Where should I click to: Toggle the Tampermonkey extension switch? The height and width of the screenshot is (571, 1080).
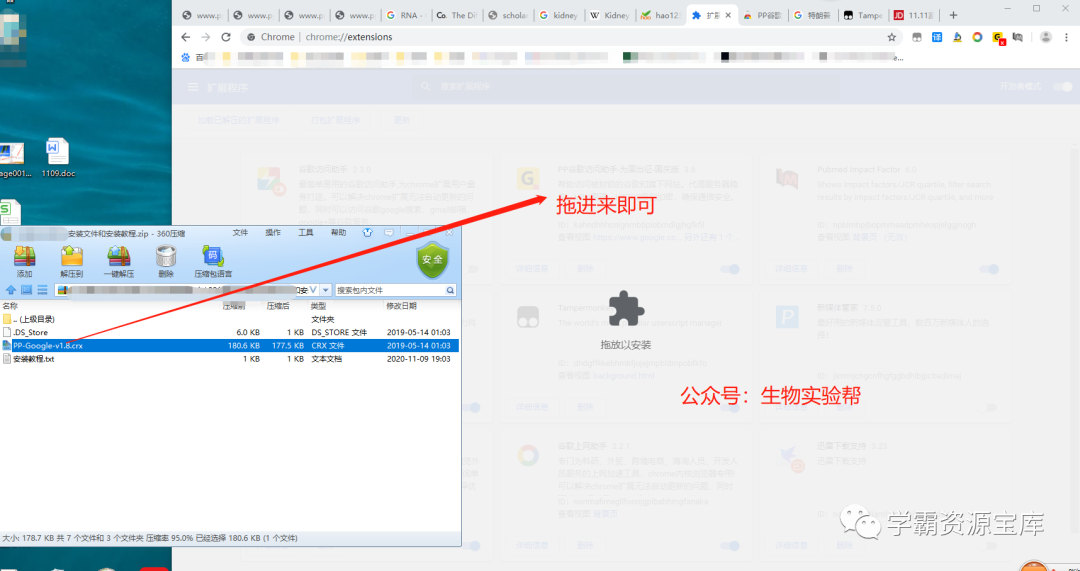(x=730, y=407)
